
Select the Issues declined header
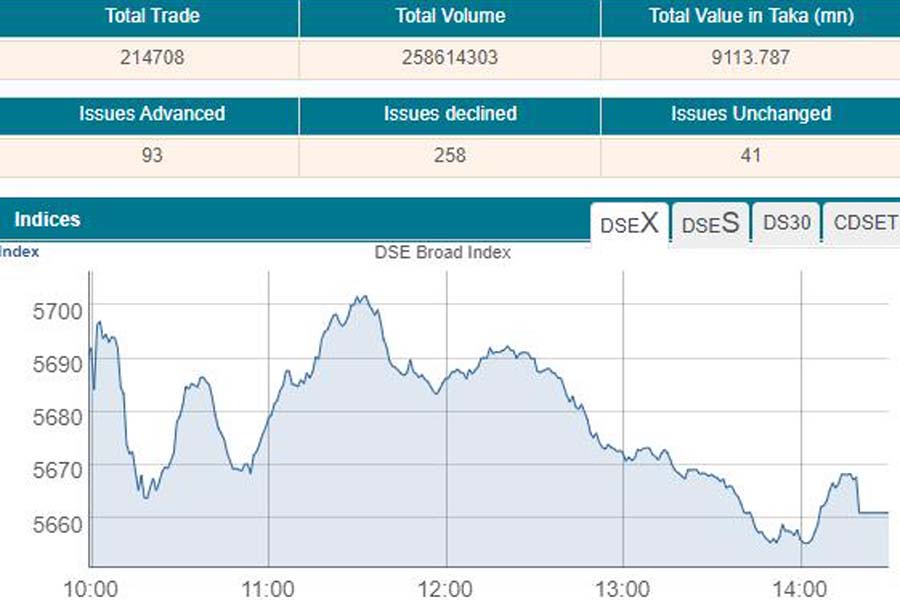pos(450,114)
